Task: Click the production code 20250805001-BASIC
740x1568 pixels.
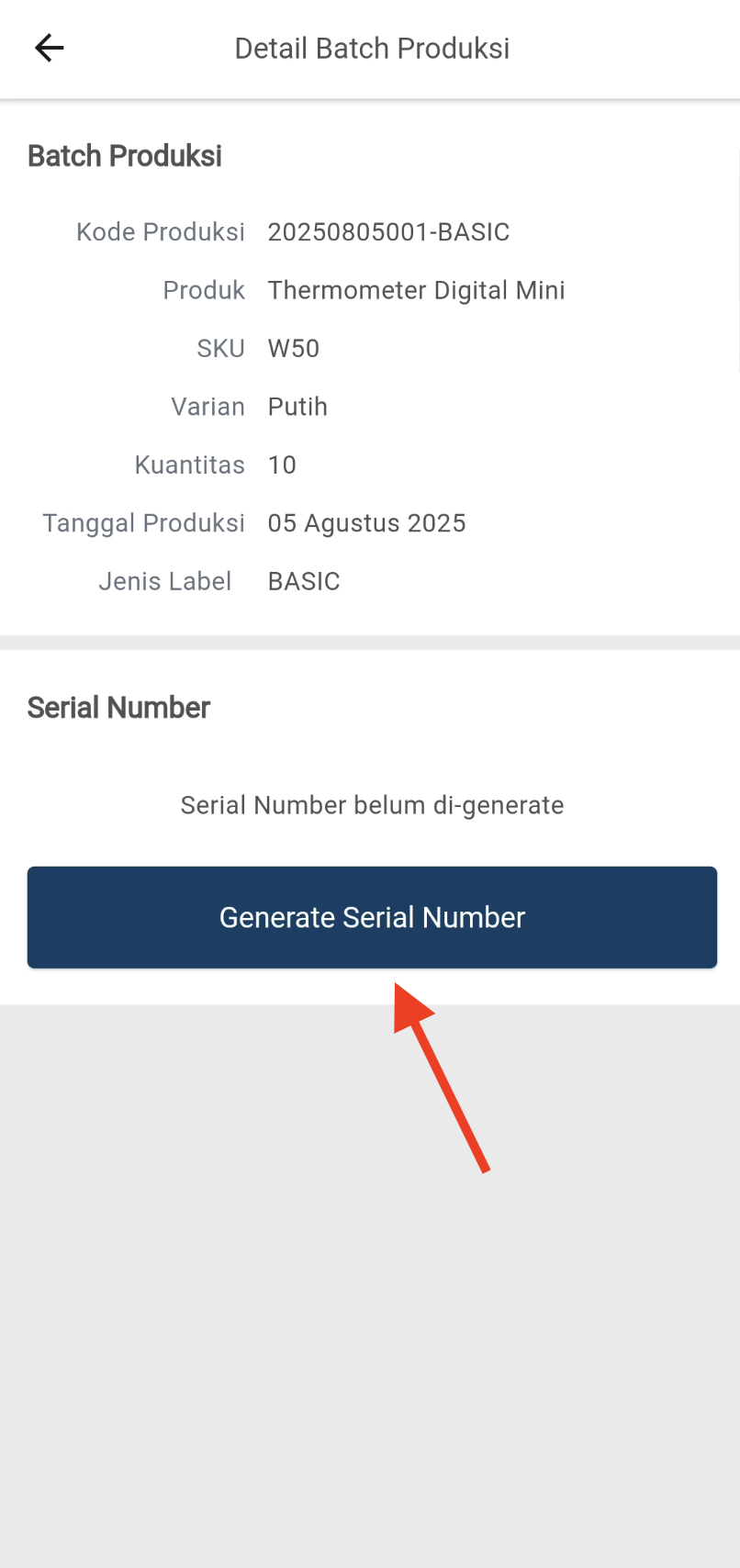Action: [388, 232]
